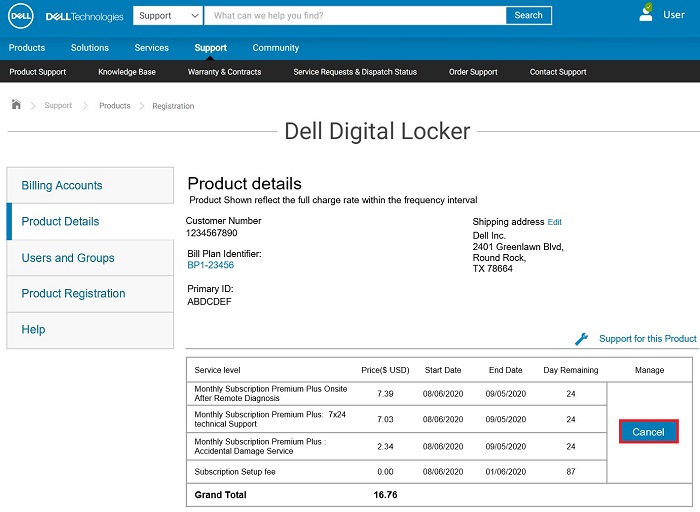The height and width of the screenshot is (512, 700).
Task: Open Knowledge Base submenu item
Action: [x=127, y=72]
